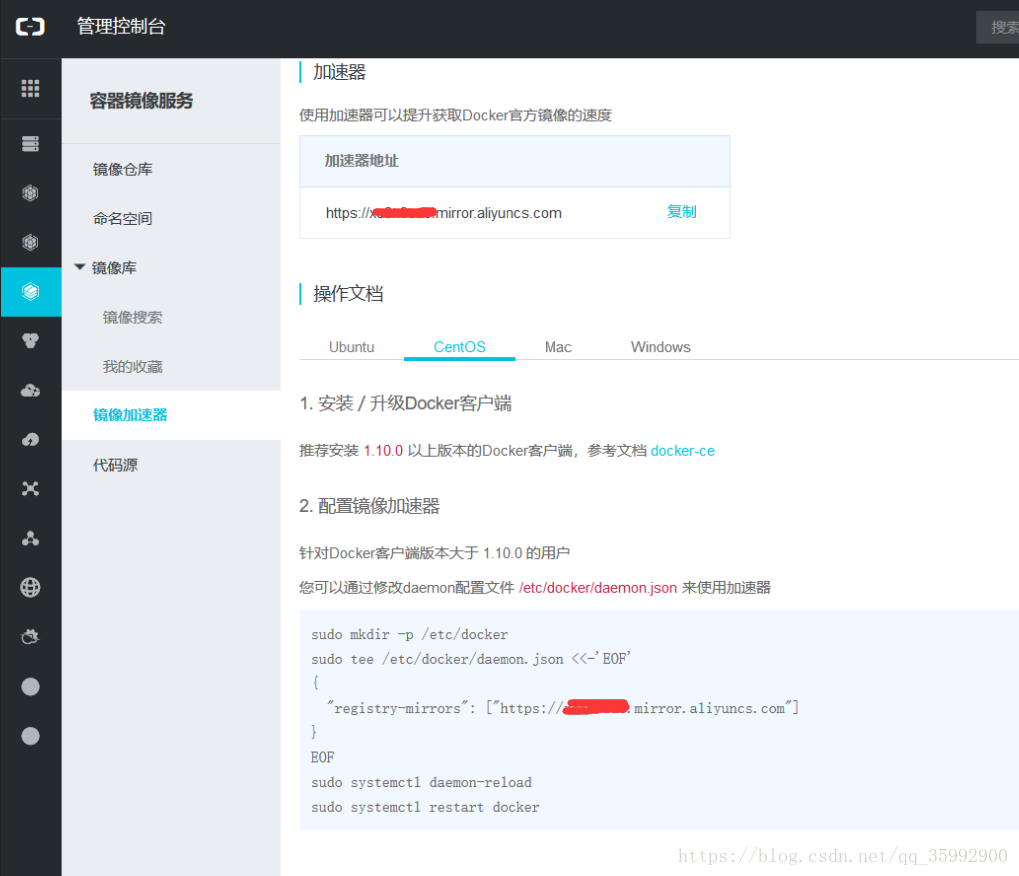
Task: Click the '1. 安装 / 升级Docker客户端' heading
Action: click(406, 404)
